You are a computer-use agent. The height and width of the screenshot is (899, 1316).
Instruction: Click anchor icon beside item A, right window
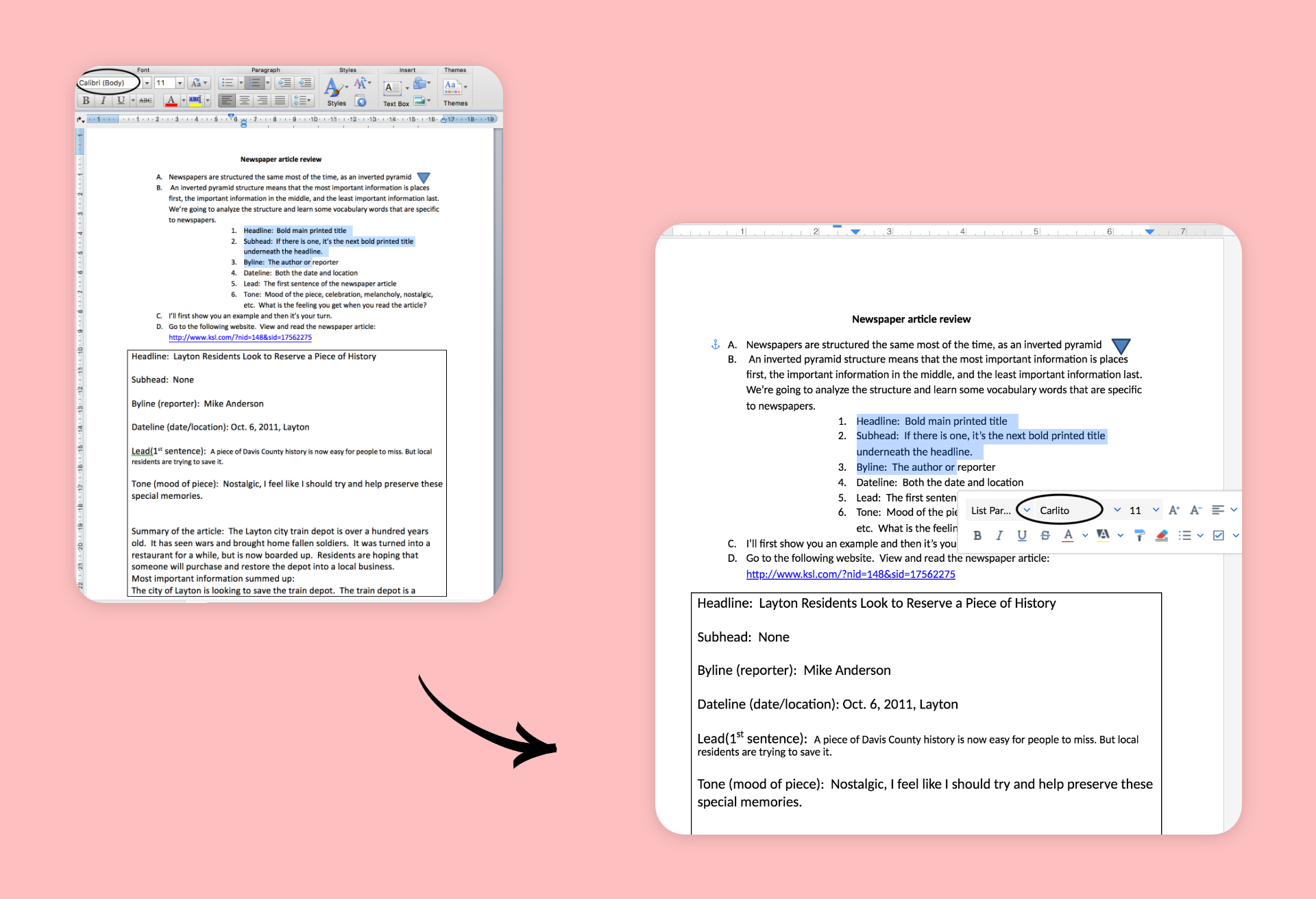716,345
